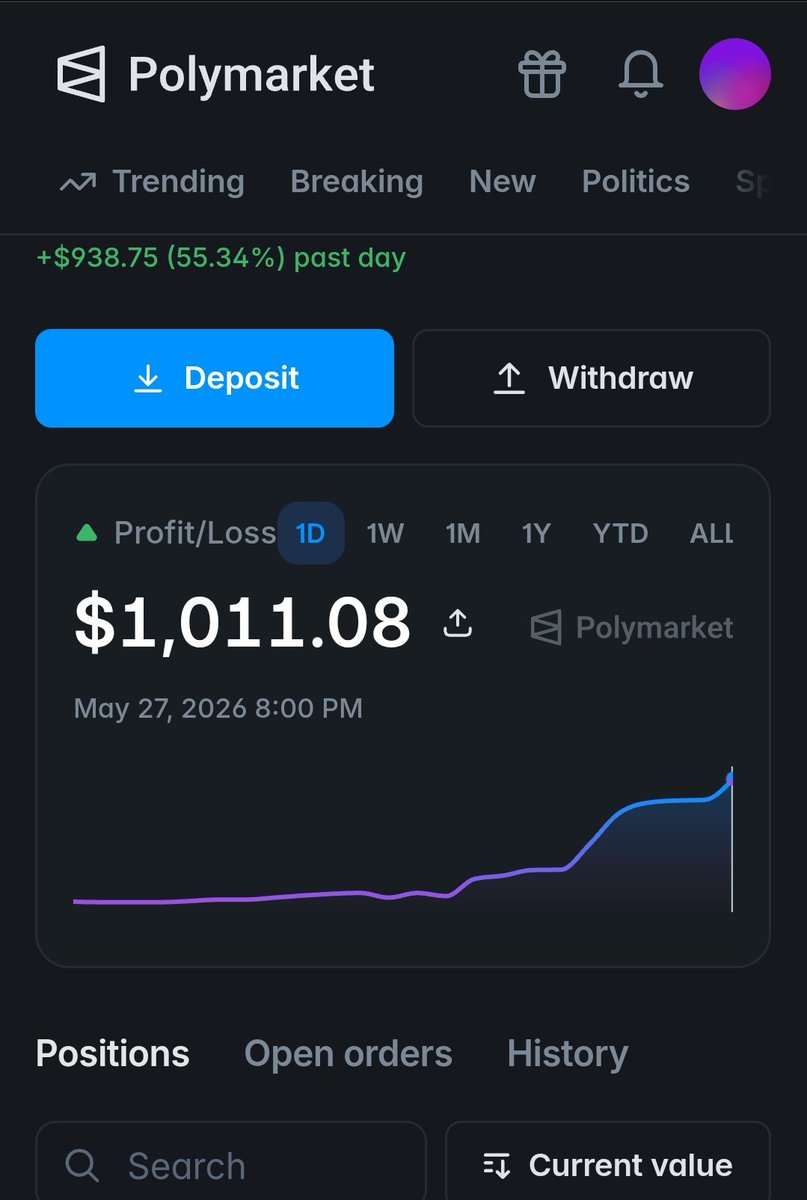
Task: Select the 1D chart range
Action: click(311, 533)
